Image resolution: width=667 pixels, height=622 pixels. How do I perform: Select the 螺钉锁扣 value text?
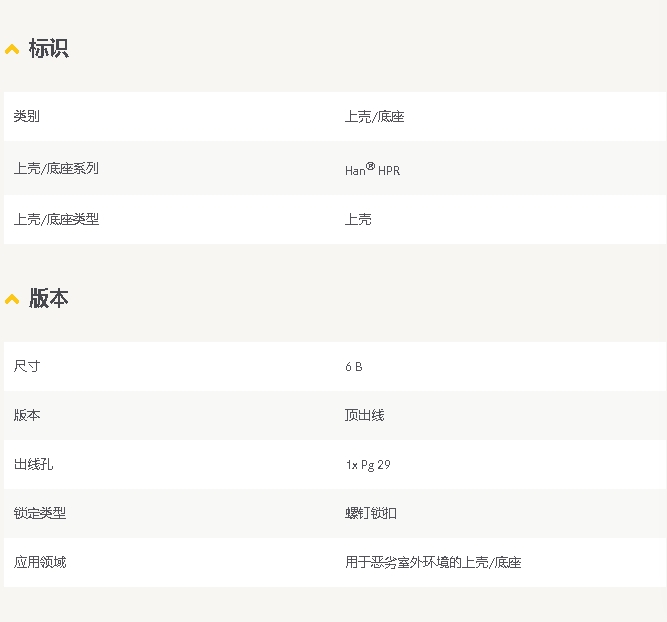371,514
